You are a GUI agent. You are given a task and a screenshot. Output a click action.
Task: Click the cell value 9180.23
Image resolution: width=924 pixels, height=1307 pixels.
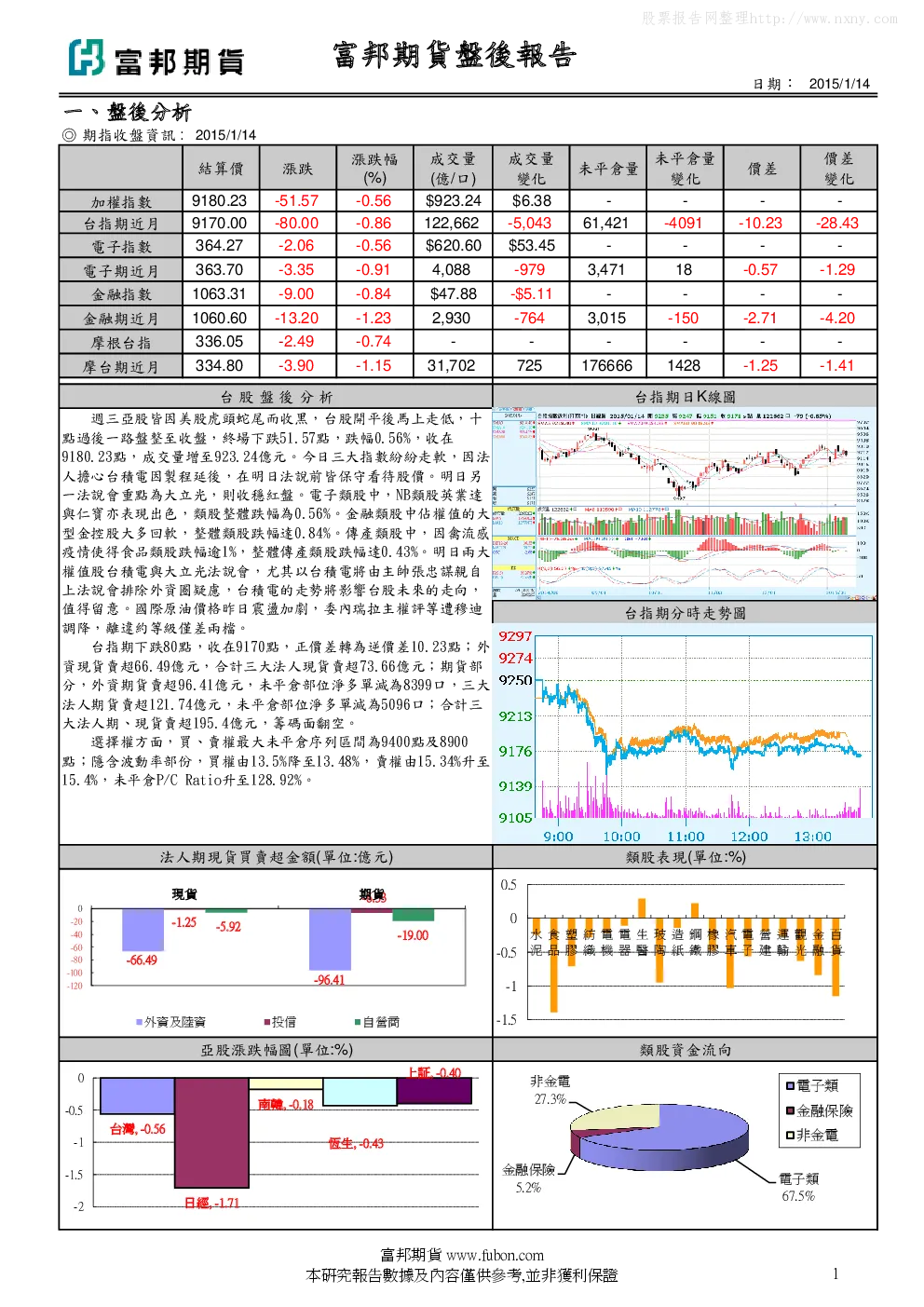(x=220, y=200)
